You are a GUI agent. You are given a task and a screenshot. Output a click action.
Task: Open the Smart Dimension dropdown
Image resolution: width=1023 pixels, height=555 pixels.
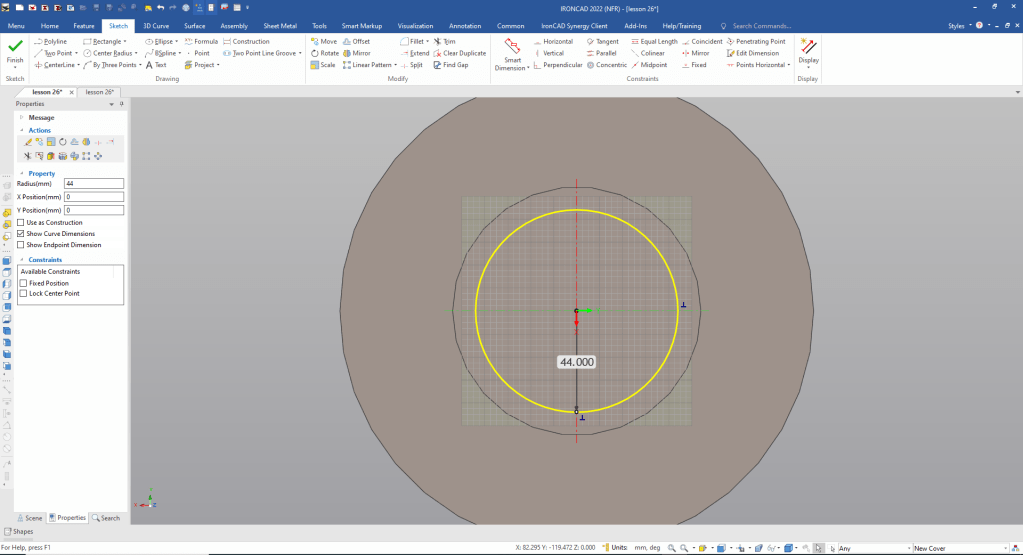[512, 68]
